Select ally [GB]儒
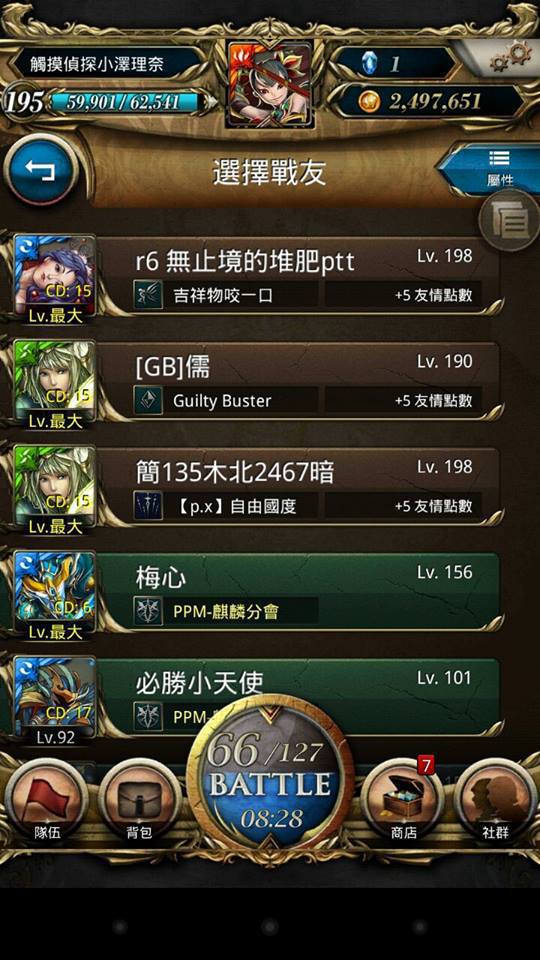This screenshot has width=540, height=960. click(x=257, y=382)
